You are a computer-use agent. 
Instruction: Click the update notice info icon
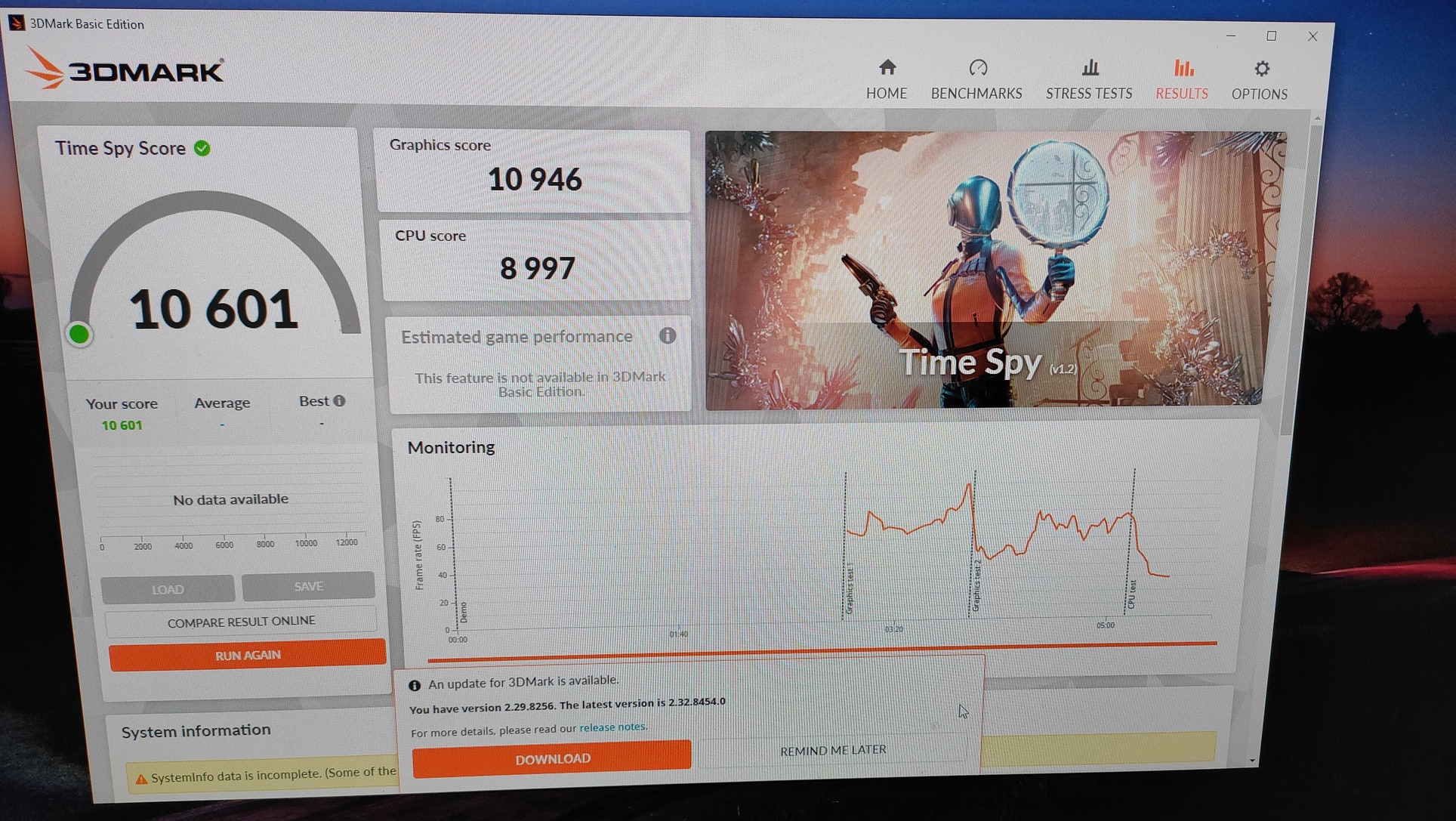415,685
